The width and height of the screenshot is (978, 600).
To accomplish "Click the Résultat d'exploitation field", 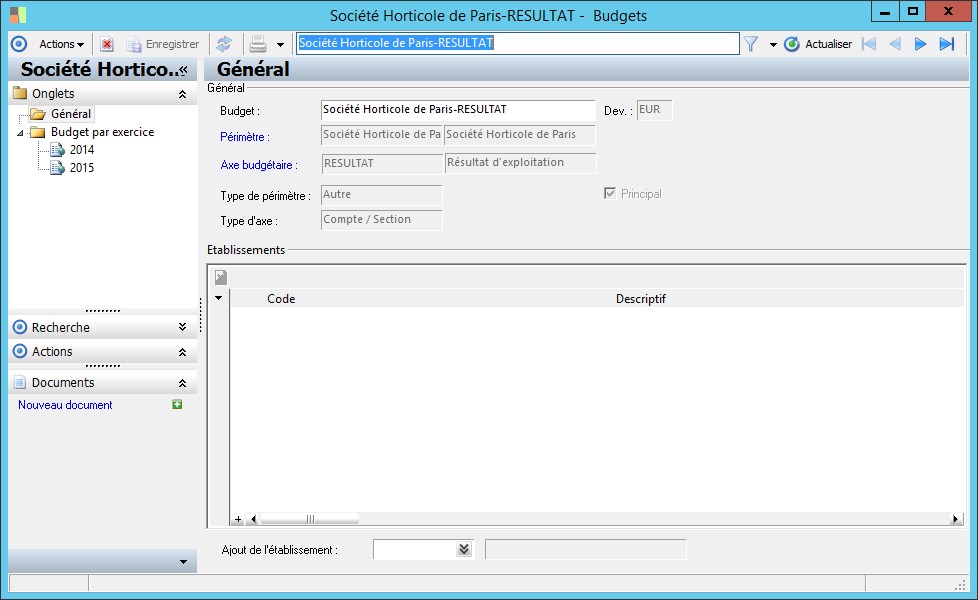I will tap(520, 163).
